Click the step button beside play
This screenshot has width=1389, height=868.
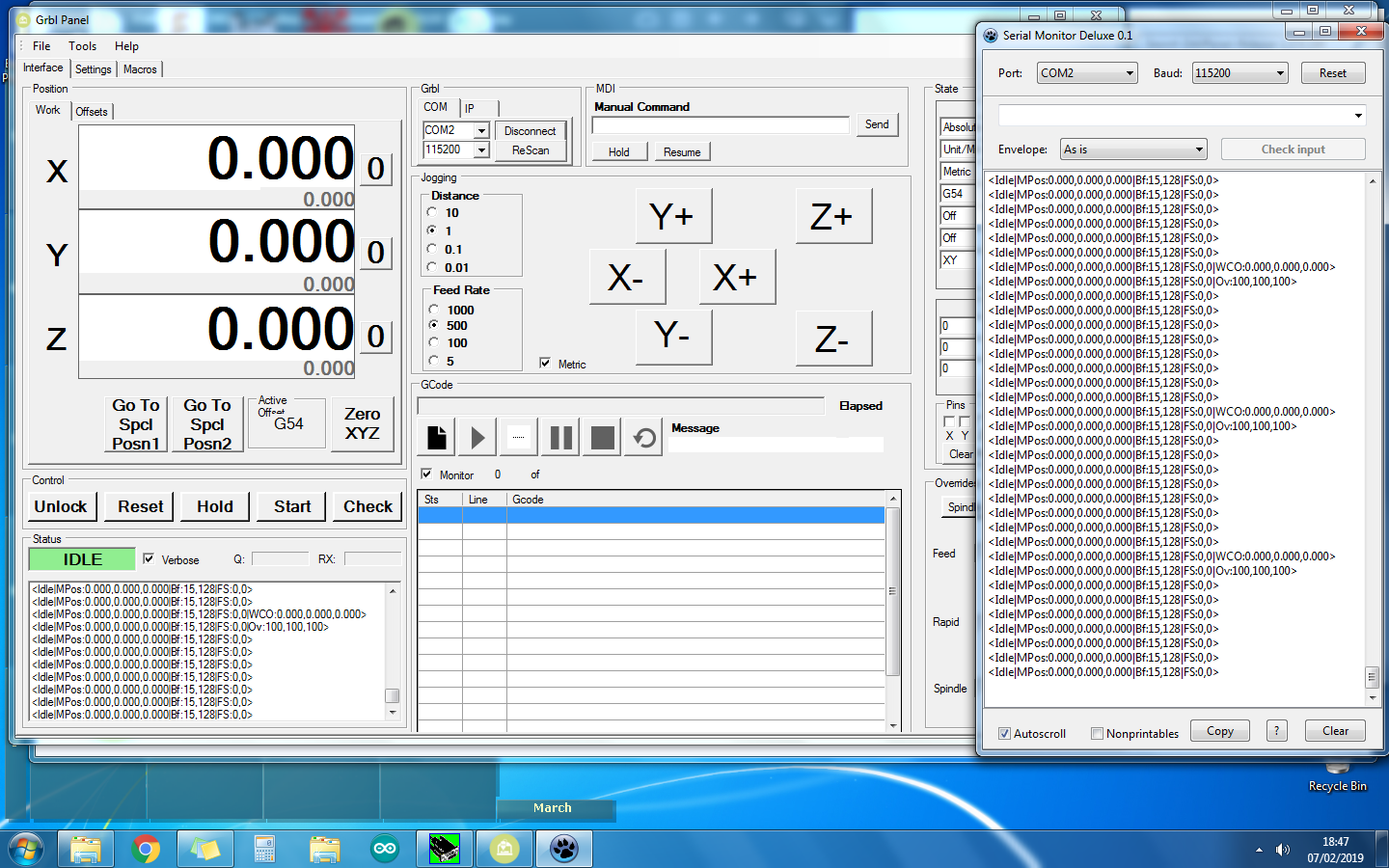coord(519,438)
